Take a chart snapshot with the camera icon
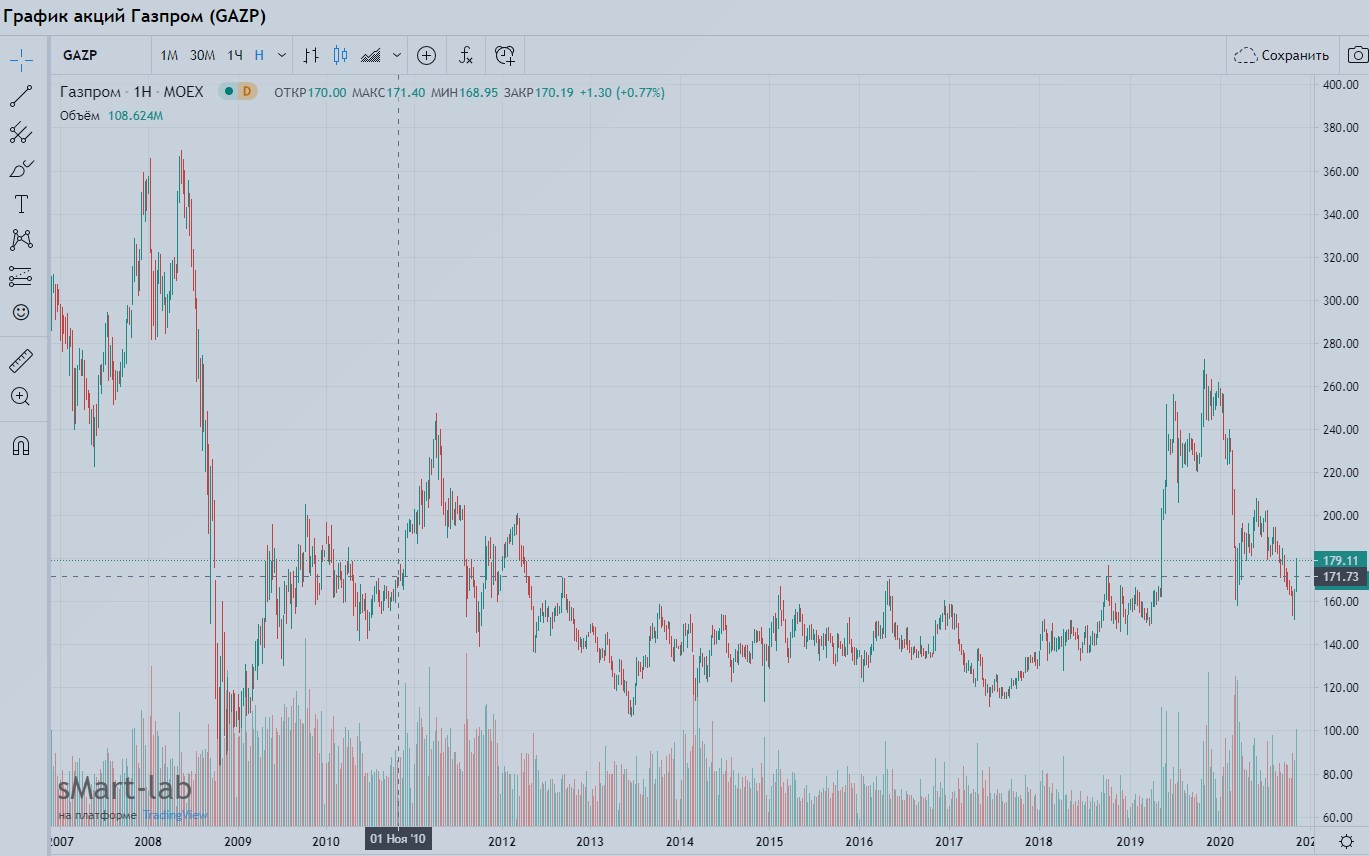This screenshot has height=856, width=1369. [1357, 55]
